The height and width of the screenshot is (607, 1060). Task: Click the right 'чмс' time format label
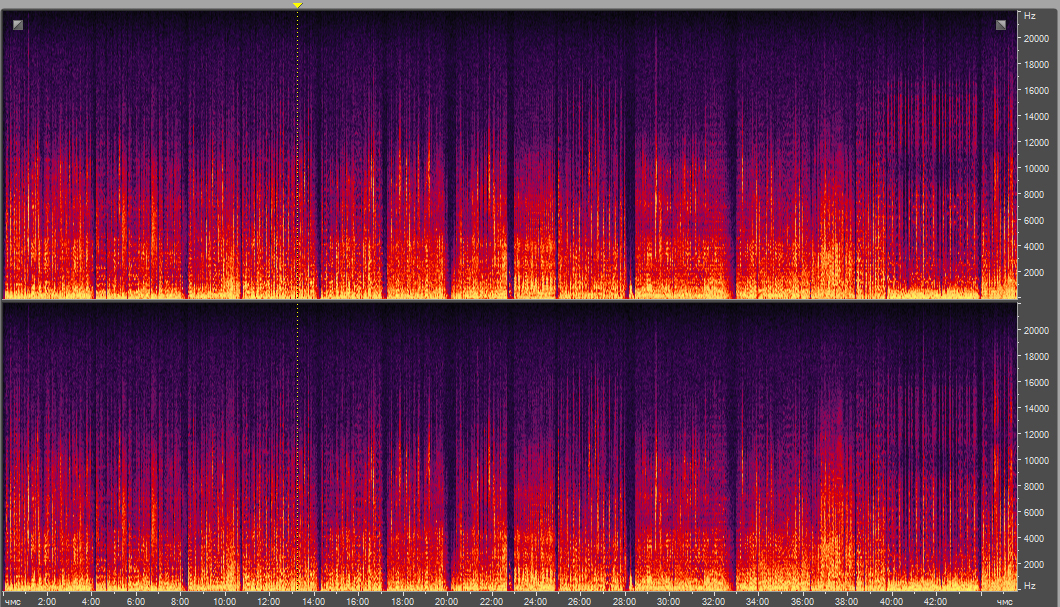[1003, 602]
